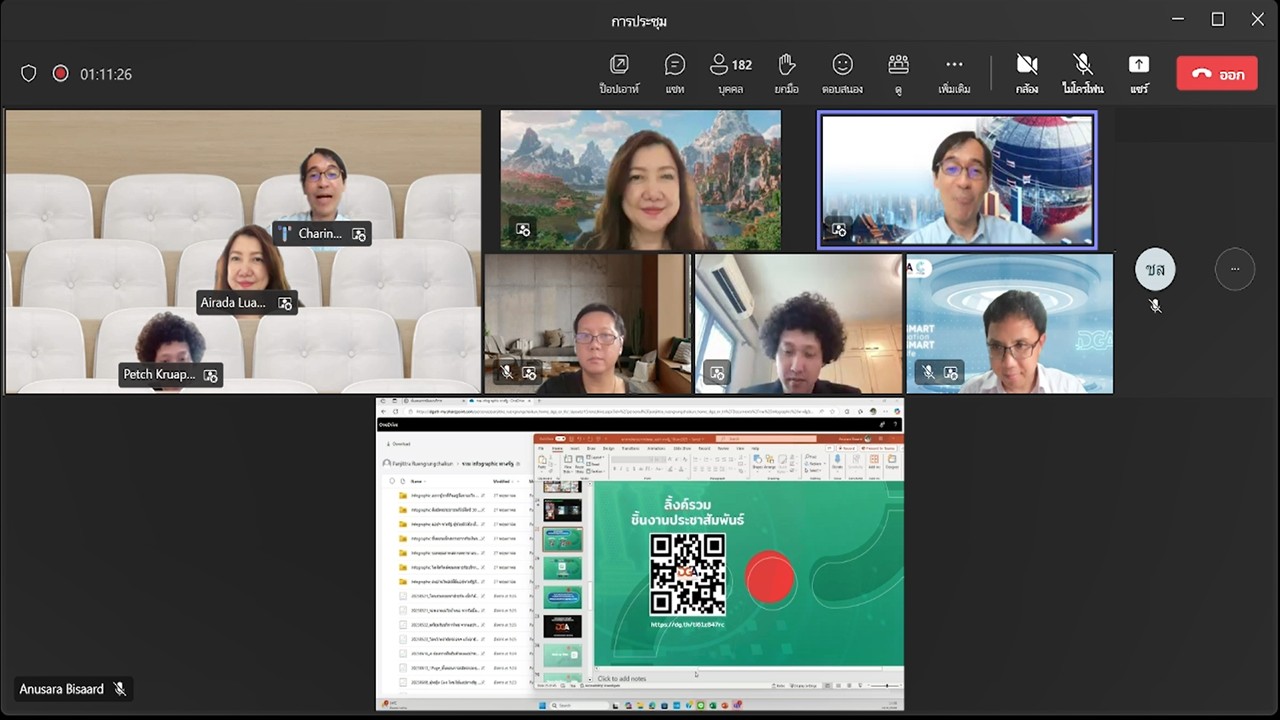Sort by Name column in shared OneDrive list
Viewport: 1280px width, 720px height.
click(x=416, y=480)
